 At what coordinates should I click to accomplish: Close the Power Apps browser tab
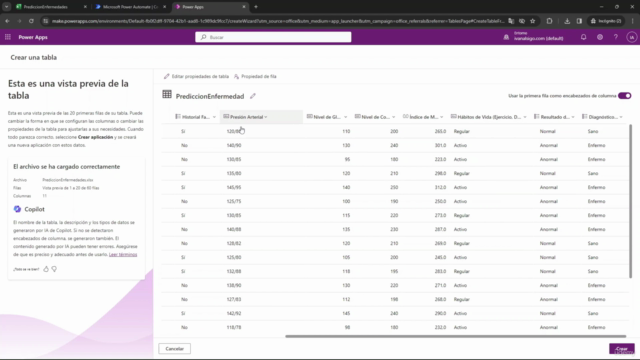pyautogui.click(x=244, y=7)
